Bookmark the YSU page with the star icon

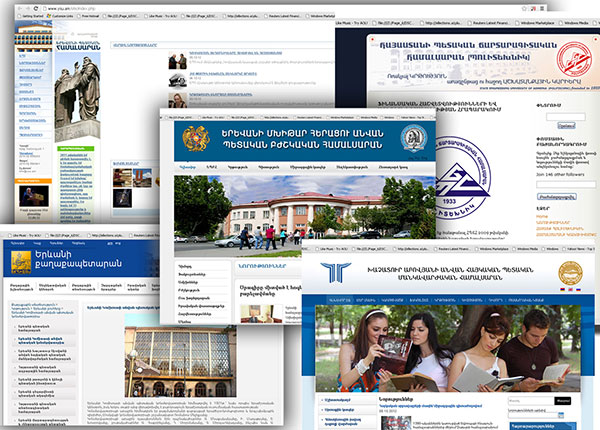click(x=524, y=8)
